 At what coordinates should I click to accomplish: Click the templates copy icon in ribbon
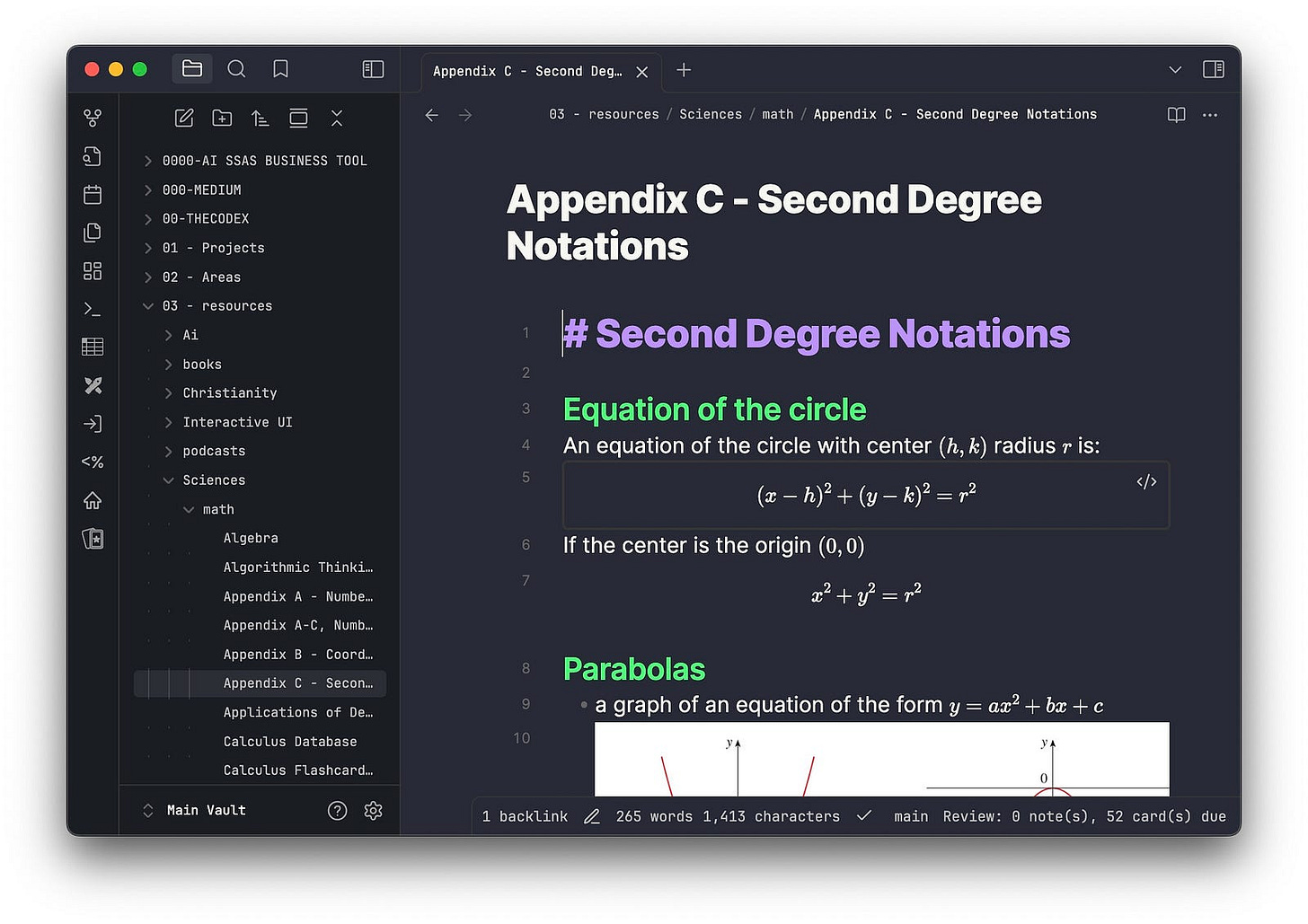[93, 233]
